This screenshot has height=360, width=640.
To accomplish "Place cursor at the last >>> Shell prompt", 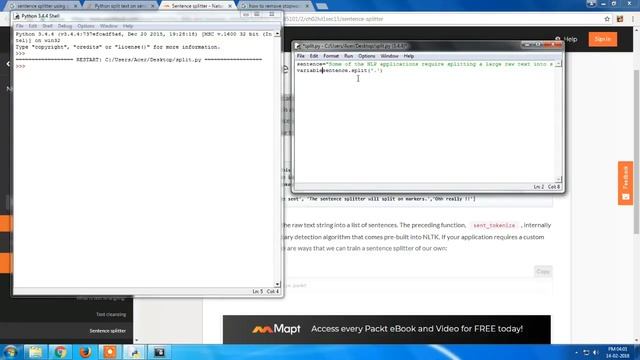I will click(20, 66).
